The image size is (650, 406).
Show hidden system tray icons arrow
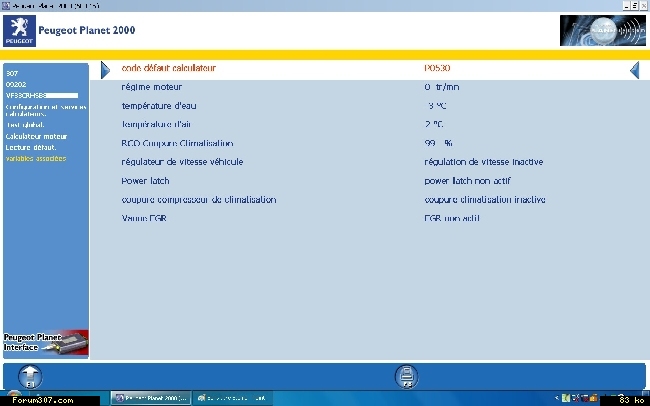556,398
